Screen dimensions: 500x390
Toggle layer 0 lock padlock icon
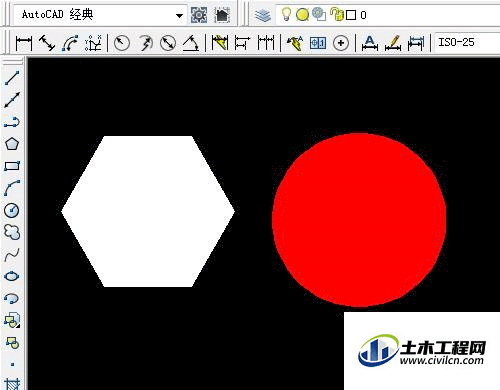pyautogui.click(x=337, y=14)
